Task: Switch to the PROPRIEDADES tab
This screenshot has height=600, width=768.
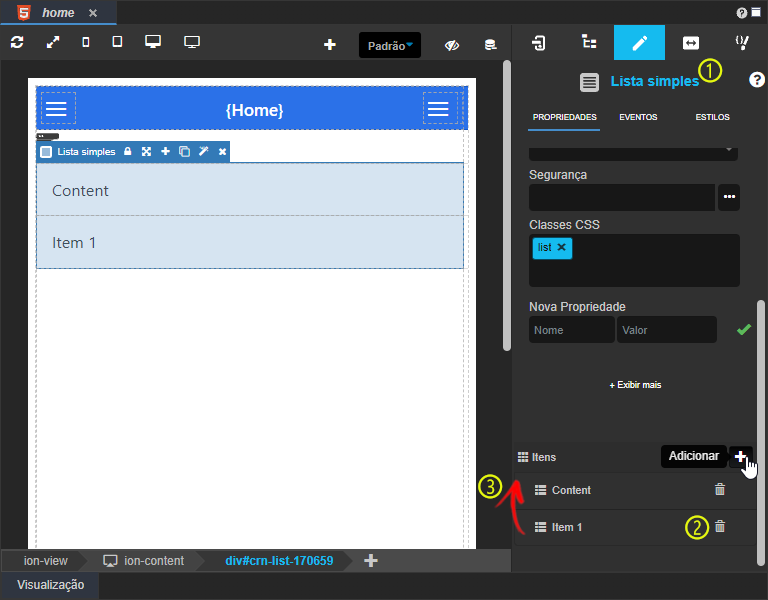Action: tap(564, 117)
